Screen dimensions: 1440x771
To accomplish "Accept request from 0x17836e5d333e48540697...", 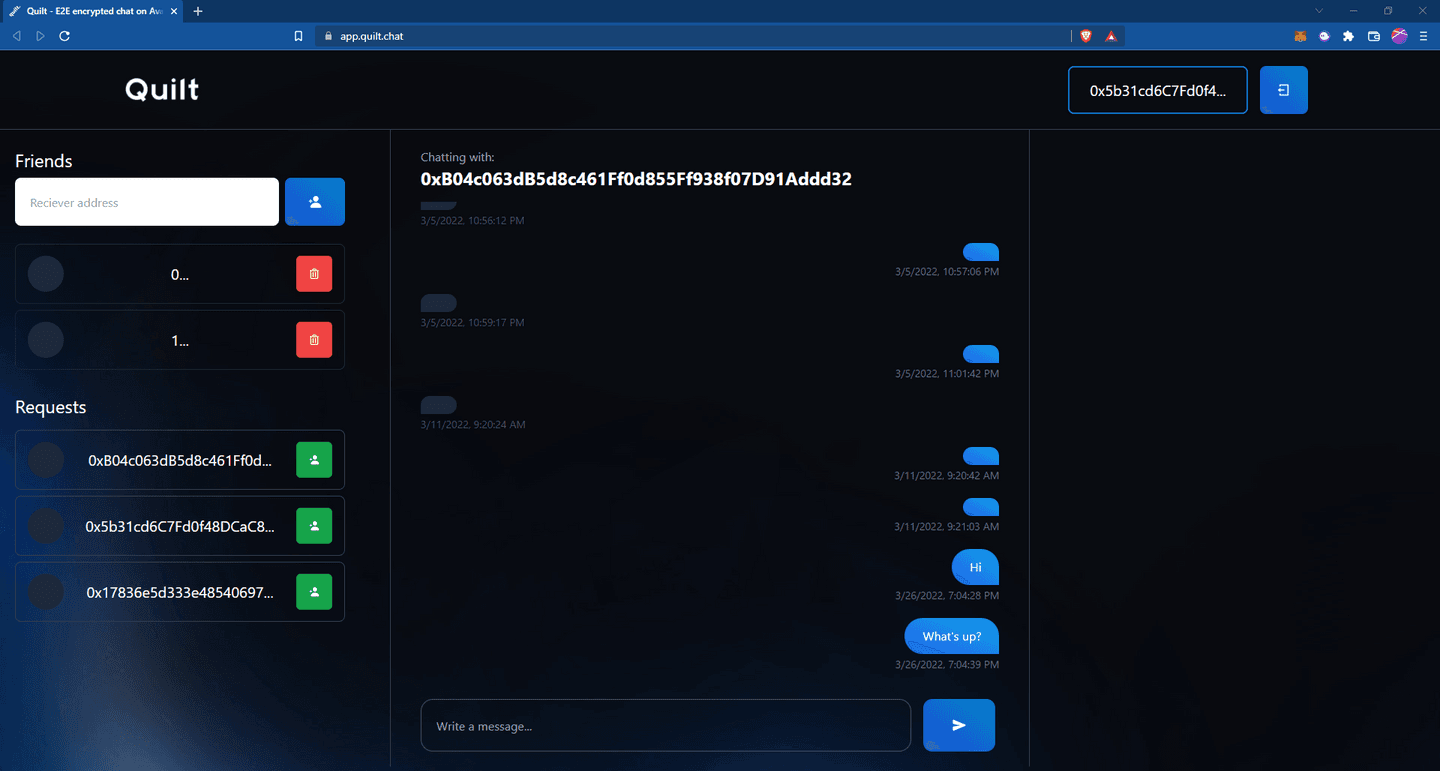I will point(314,592).
